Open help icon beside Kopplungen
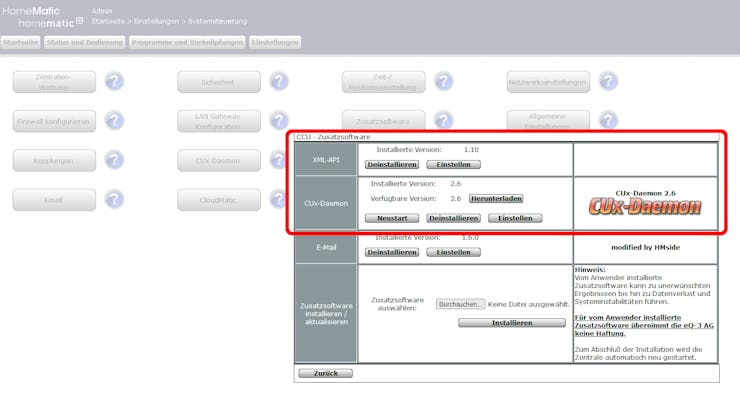This screenshot has width=740, height=406. click(114, 160)
